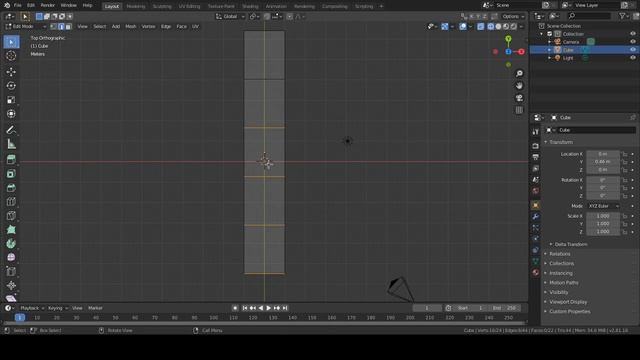Screen dimensions: 640x360
Task: Expand the Camera item in outliner
Action: click(x=549, y=42)
